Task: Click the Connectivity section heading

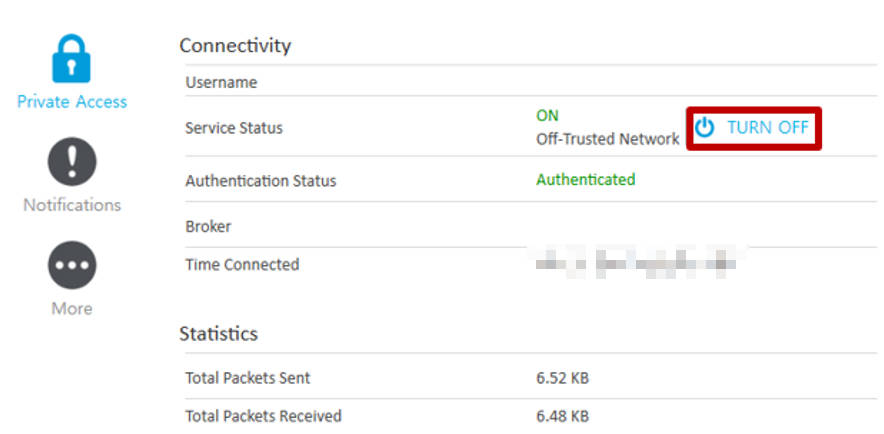Action: 235,45
